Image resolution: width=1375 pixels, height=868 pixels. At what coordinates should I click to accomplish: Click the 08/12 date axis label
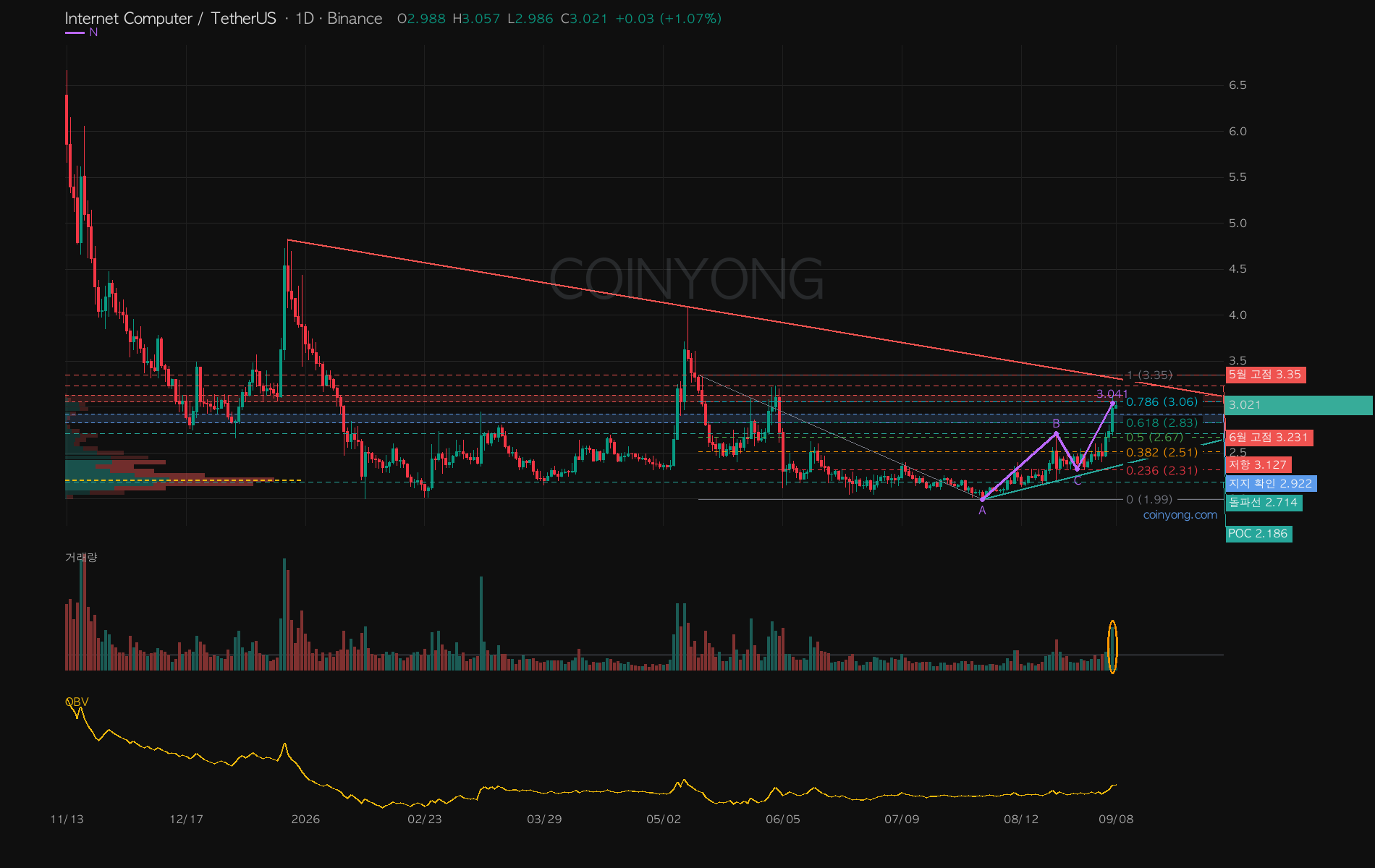(1021, 820)
